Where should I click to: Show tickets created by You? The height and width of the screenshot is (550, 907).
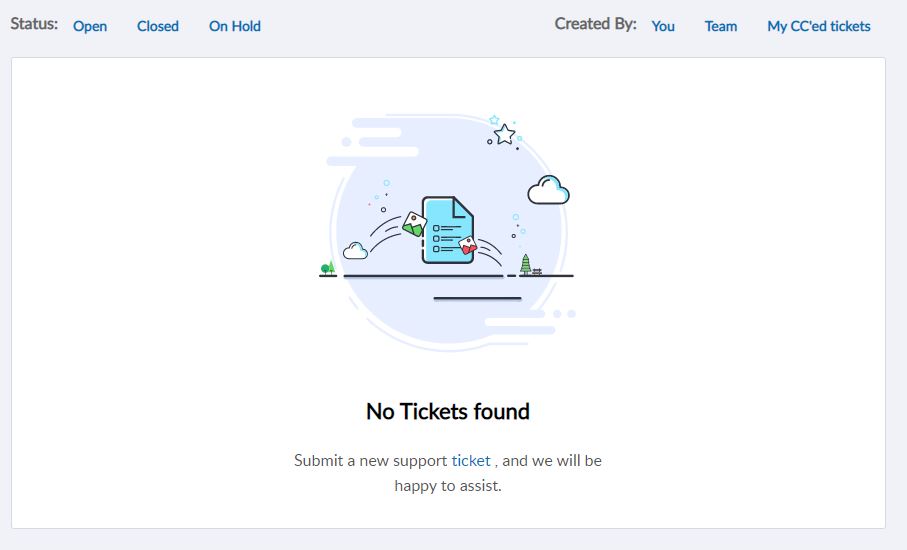pyautogui.click(x=663, y=26)
